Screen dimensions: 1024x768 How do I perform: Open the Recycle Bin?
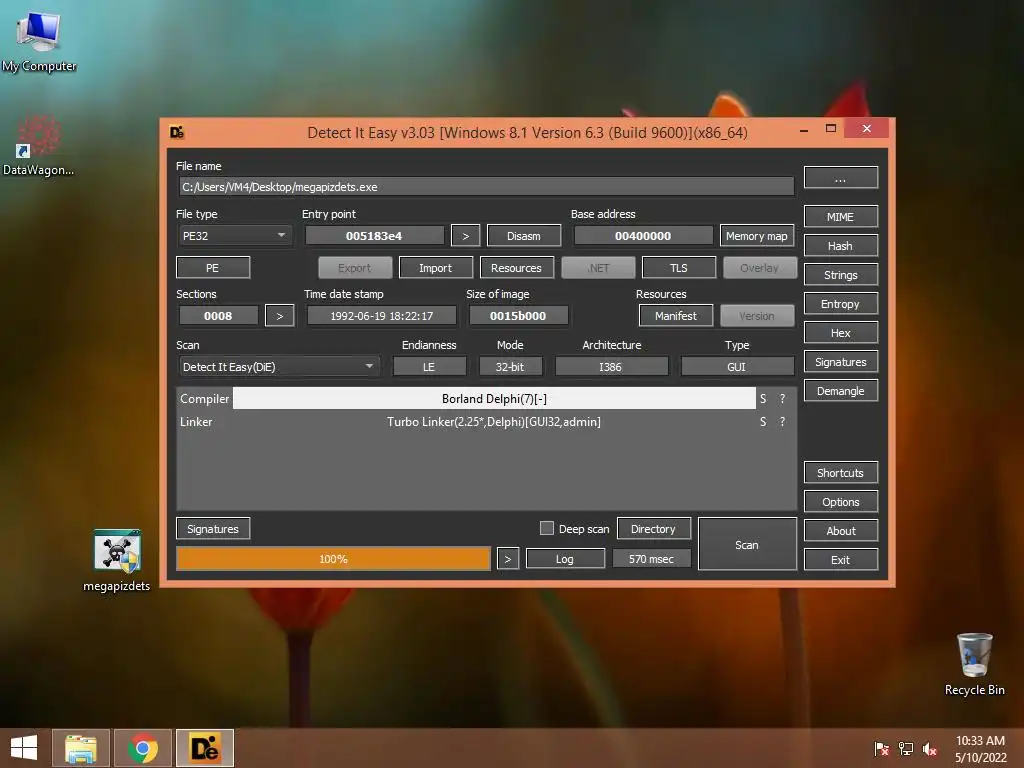tap(974, 664)
